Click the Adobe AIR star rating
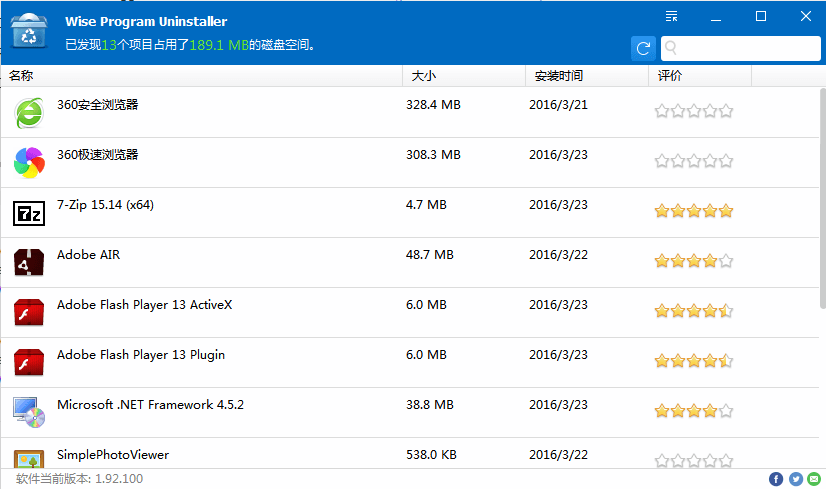 [x=694, y=261]
